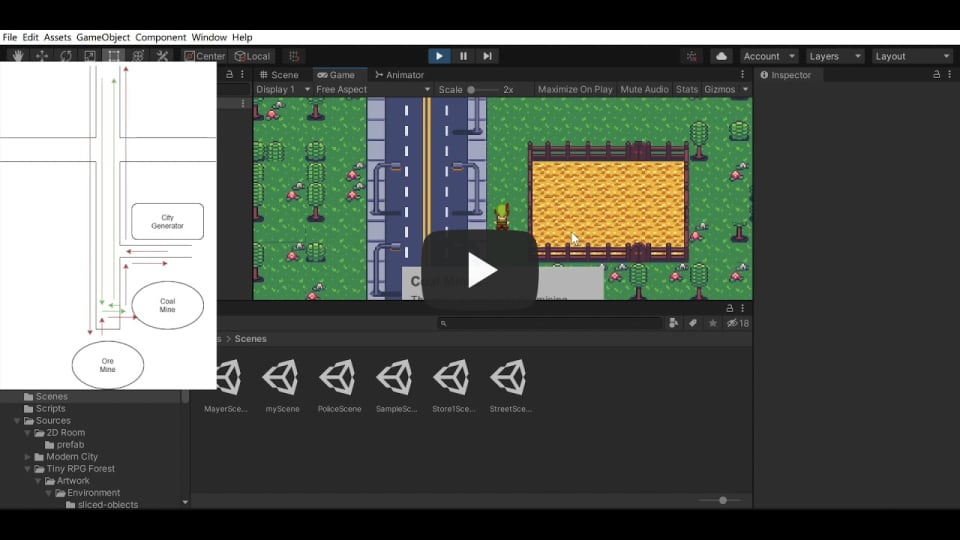This screenshot has height=540, width=960.
Task: Select the myScene asset
Action: point(282,386)
